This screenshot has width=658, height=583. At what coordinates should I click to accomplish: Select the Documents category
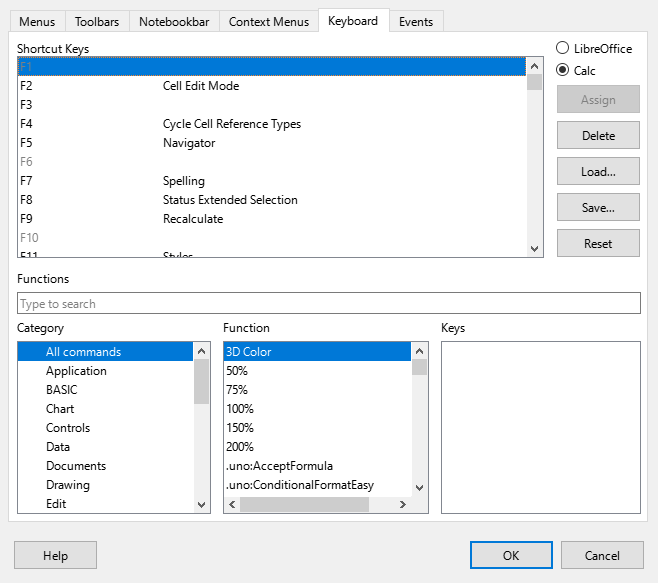(105, 466)
